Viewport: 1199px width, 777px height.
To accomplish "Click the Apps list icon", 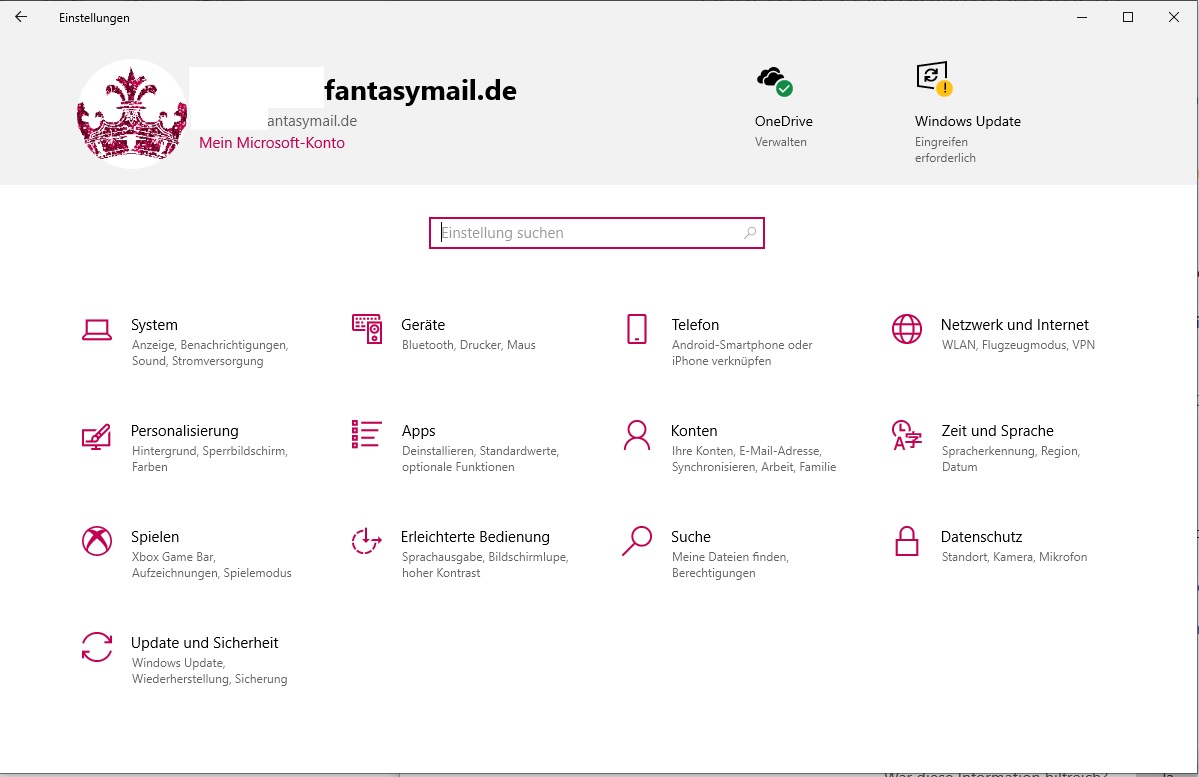I will 367,435.
